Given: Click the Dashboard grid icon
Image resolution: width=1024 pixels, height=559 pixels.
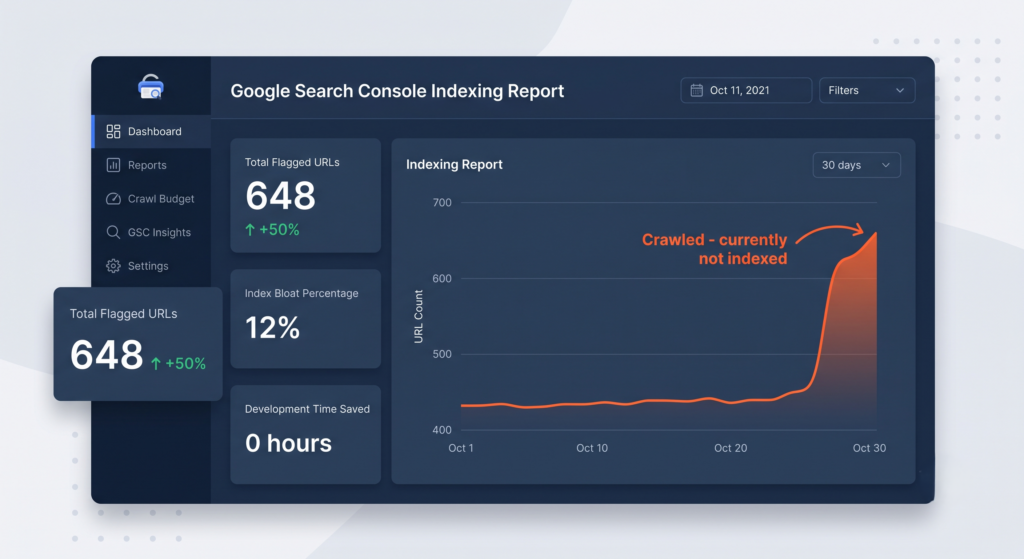Looking at the screenshot, I should [x=113, y=131].
